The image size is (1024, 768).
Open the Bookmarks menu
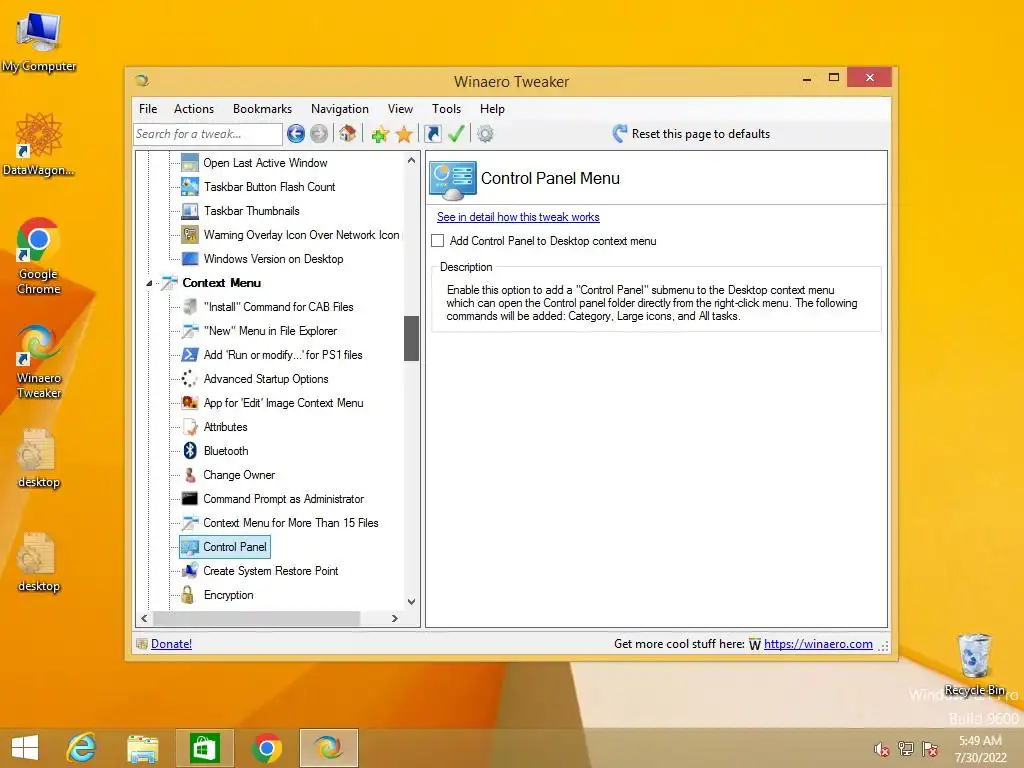point(262,109)
